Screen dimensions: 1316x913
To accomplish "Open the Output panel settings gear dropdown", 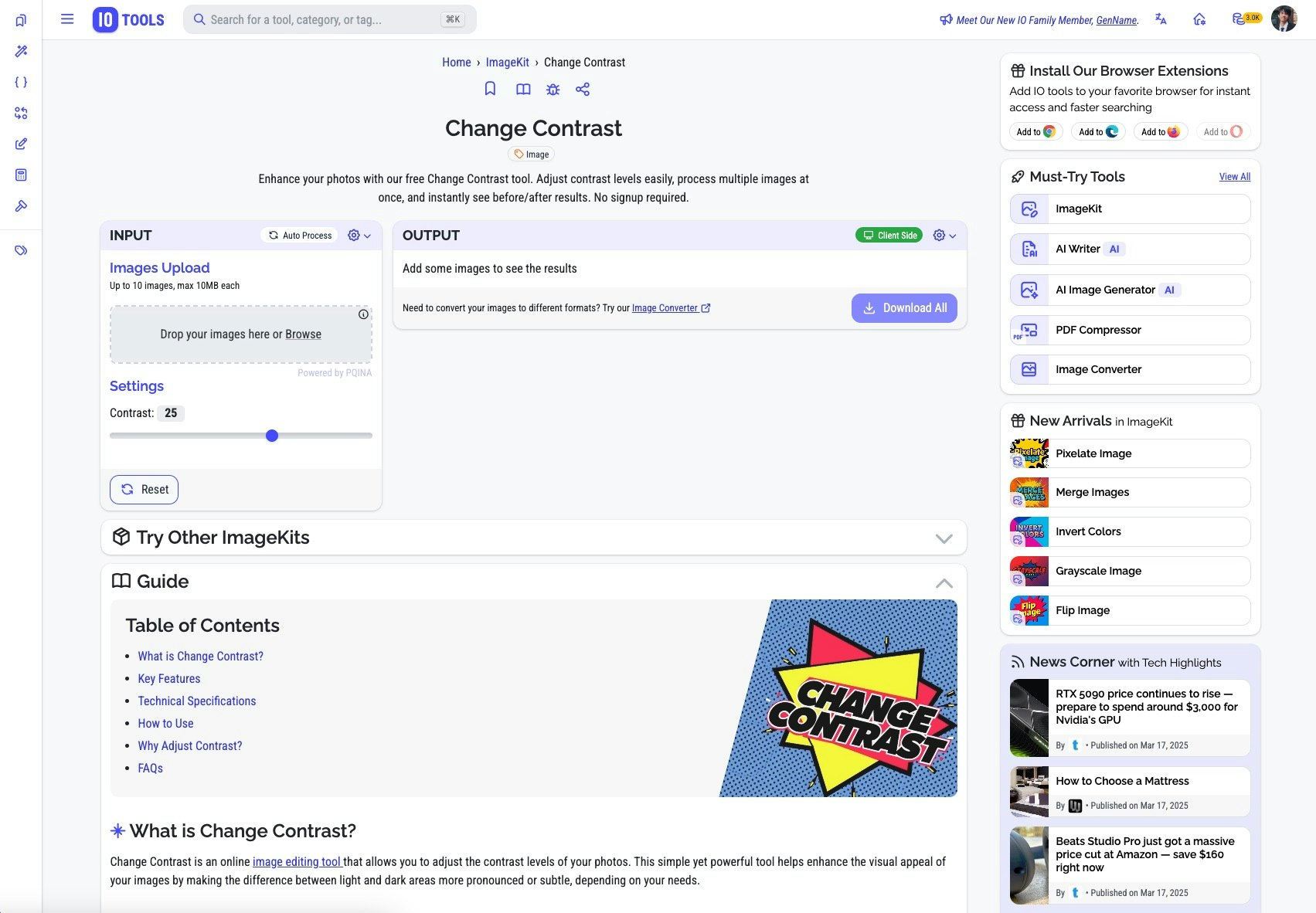I will point(944,236).
